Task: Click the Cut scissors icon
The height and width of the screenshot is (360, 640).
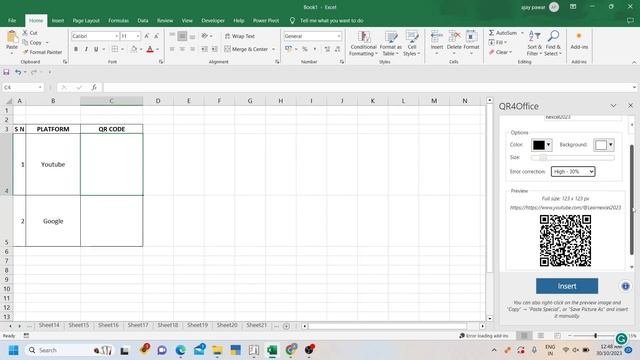Action: tap(25, 33)
